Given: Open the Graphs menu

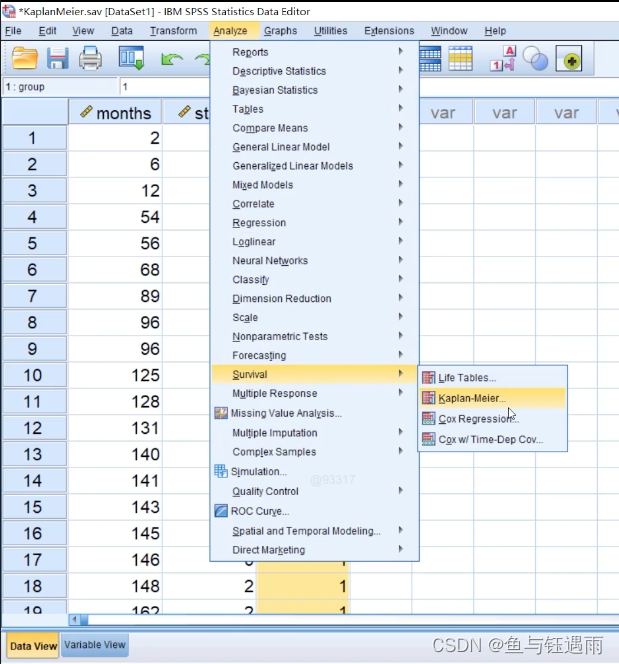Looking at the screenshot, I should click(x=280, y=31).
